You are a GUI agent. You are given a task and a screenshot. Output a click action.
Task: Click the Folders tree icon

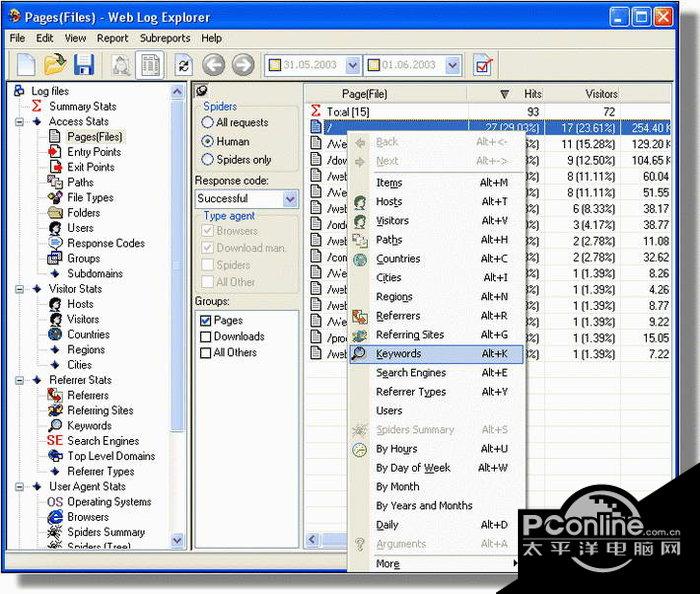point(55,212)
